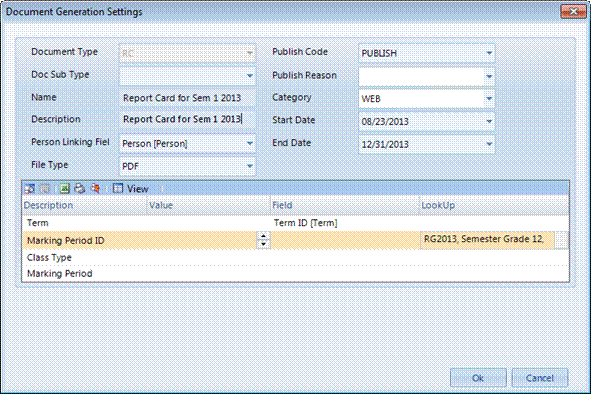Expand the Doc Sub Type dropdown

[250, 76]
